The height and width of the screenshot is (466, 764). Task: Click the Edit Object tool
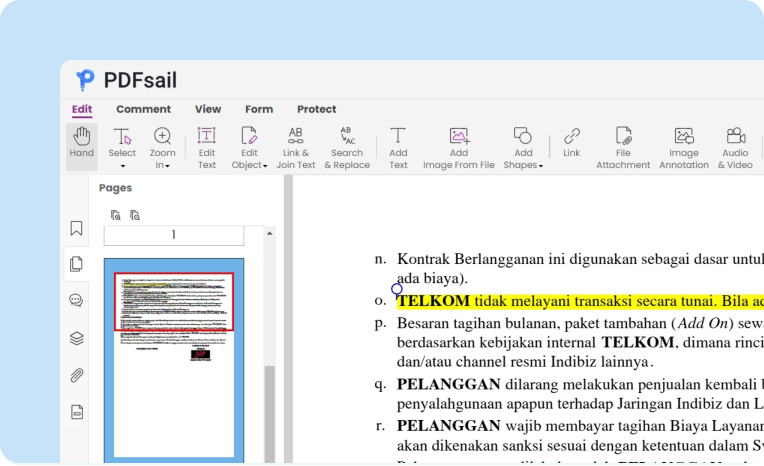[249, 148]
